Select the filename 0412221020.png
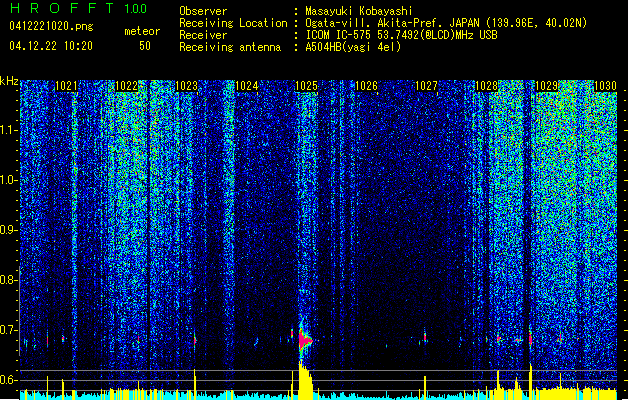Image resolution: width=629 pixels, height=400 pixels. click(x=51, y=26)
